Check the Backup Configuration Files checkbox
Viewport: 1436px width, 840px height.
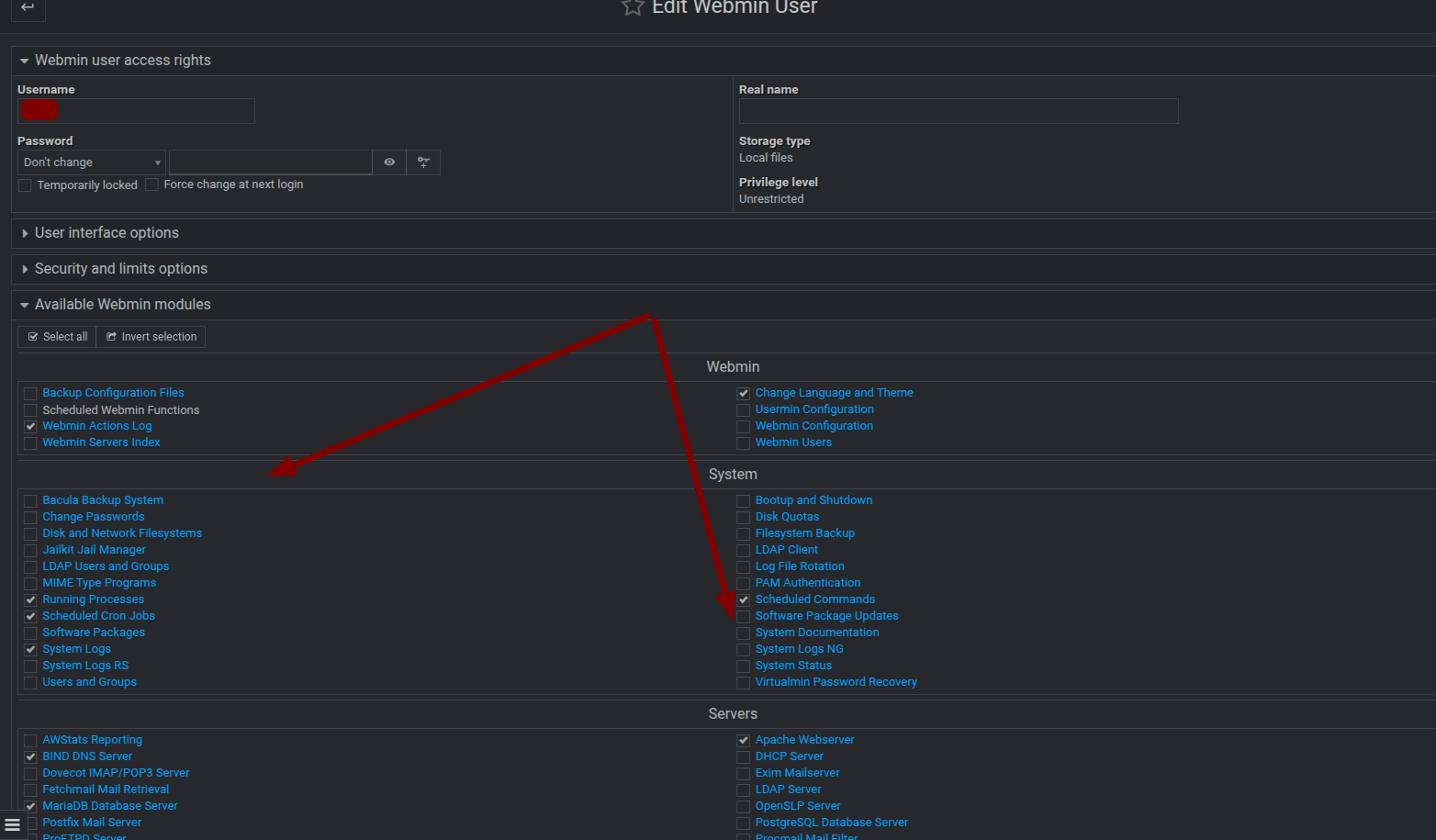tap(30, 394)
